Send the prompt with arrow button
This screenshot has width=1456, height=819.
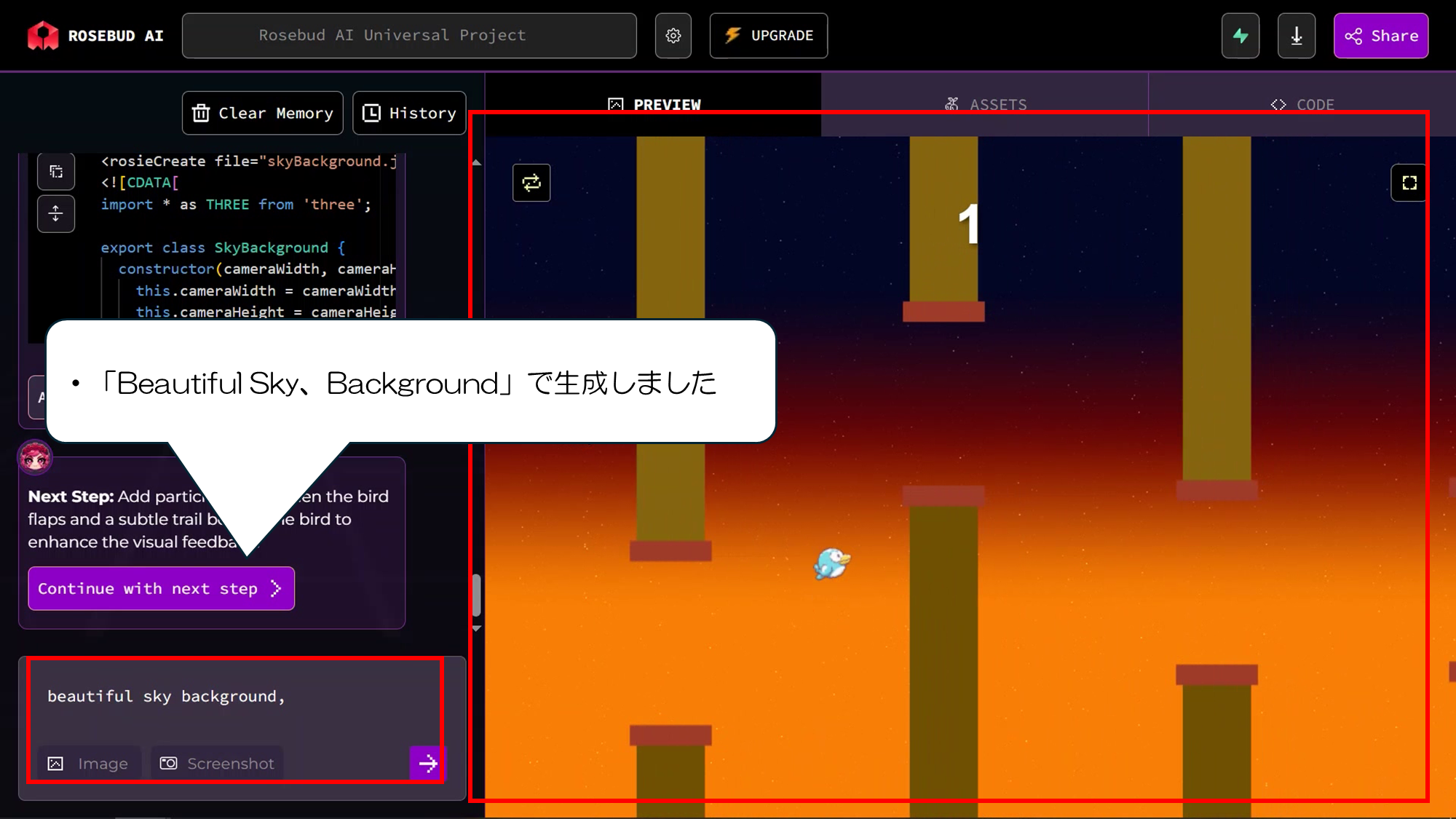coord(427,764)
